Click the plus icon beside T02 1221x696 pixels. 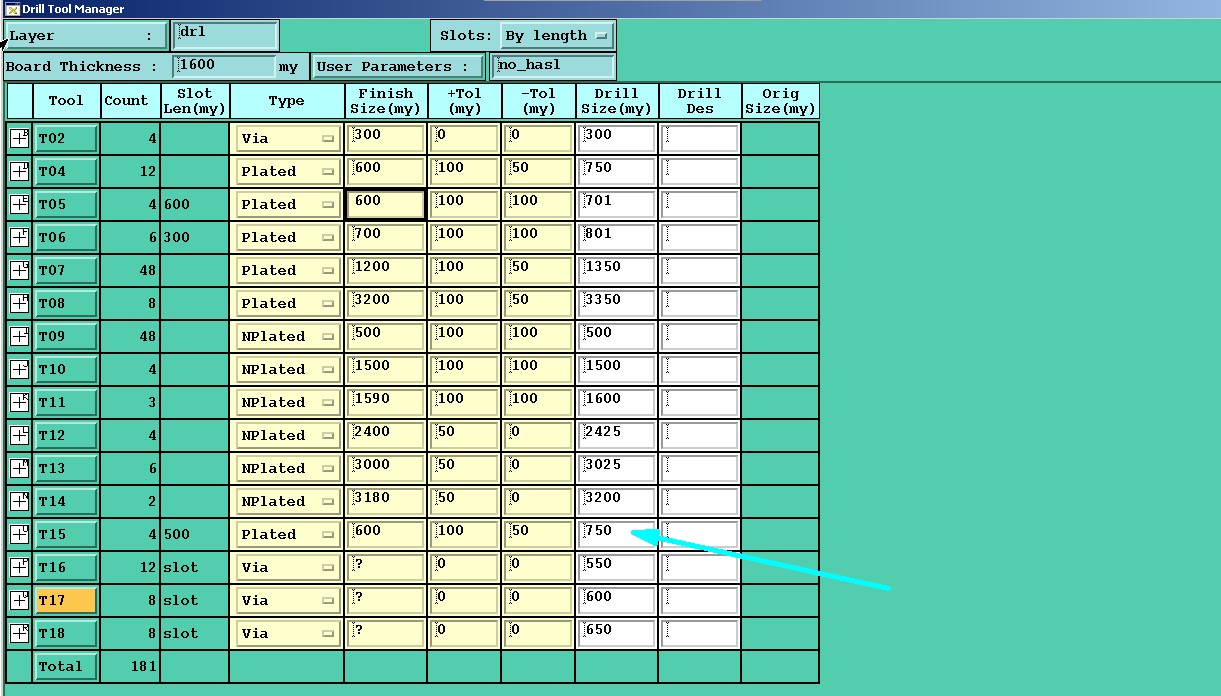pyautogui.click(x=19, y=138)
